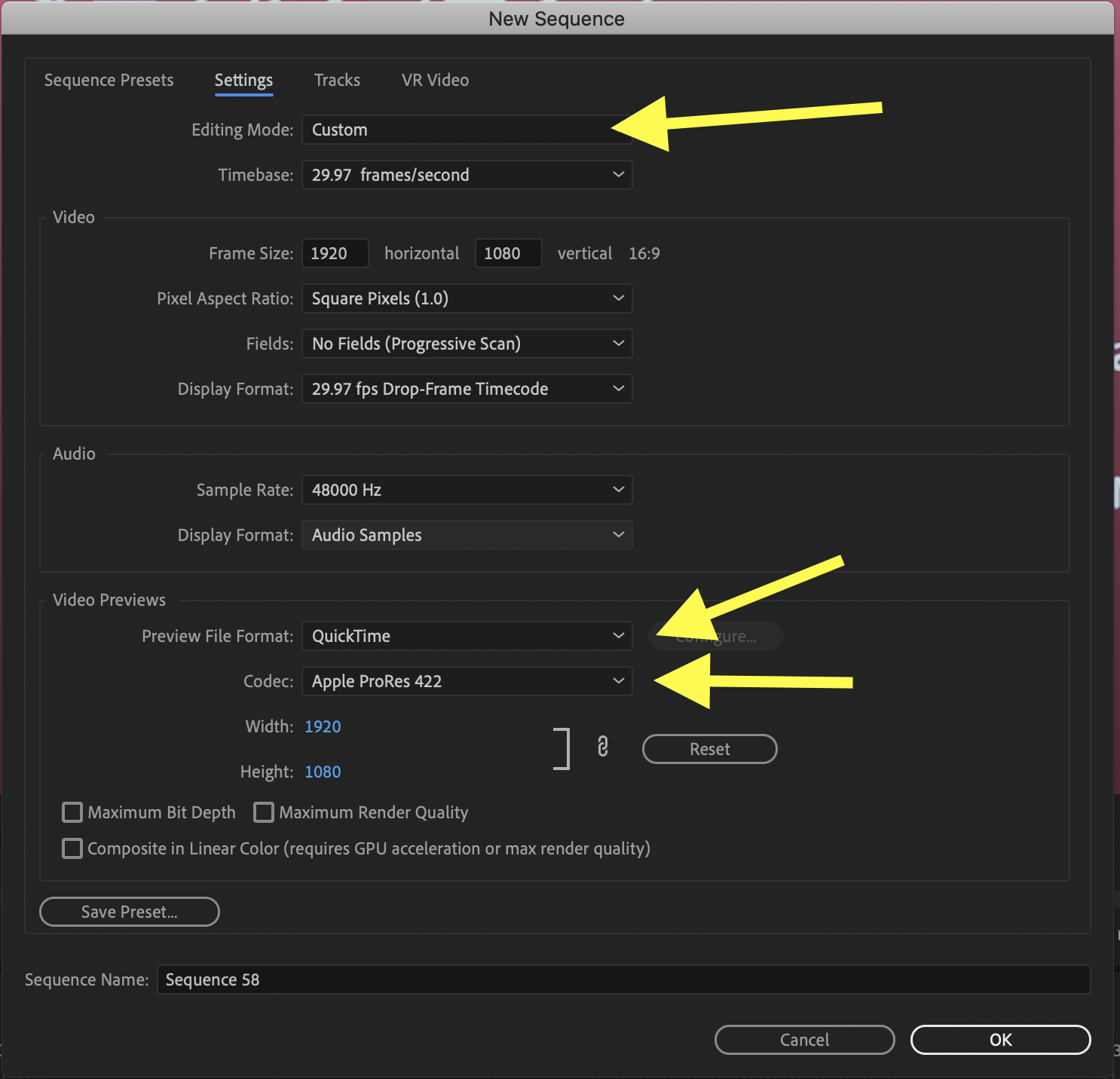Open the Preview File Format dropdown
The width and height of the screenshot is (1120, 1079).
pyautogui.click(x=467, y=636)
